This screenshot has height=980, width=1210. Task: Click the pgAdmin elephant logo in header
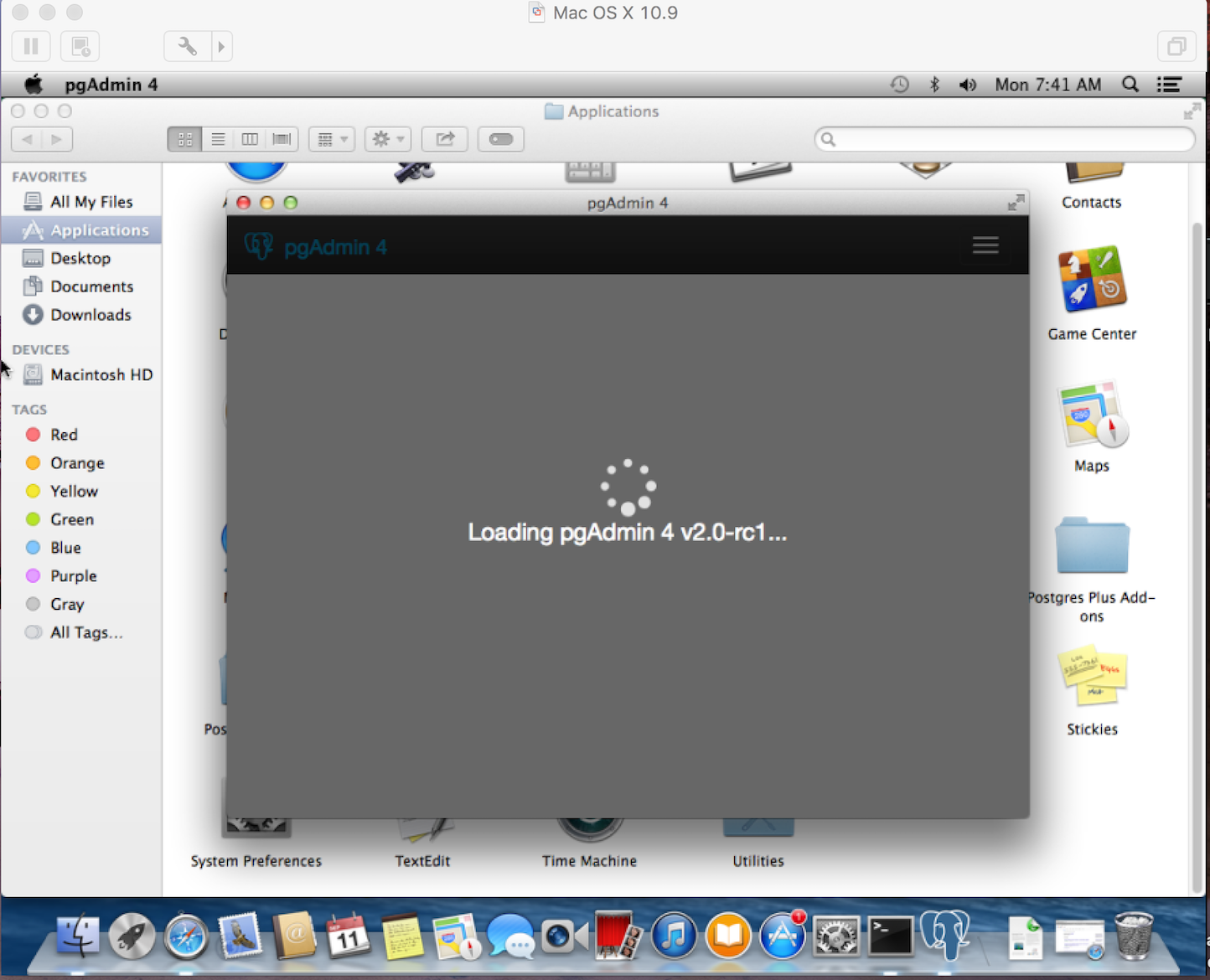pyautogui.click(x=259, y=246)
